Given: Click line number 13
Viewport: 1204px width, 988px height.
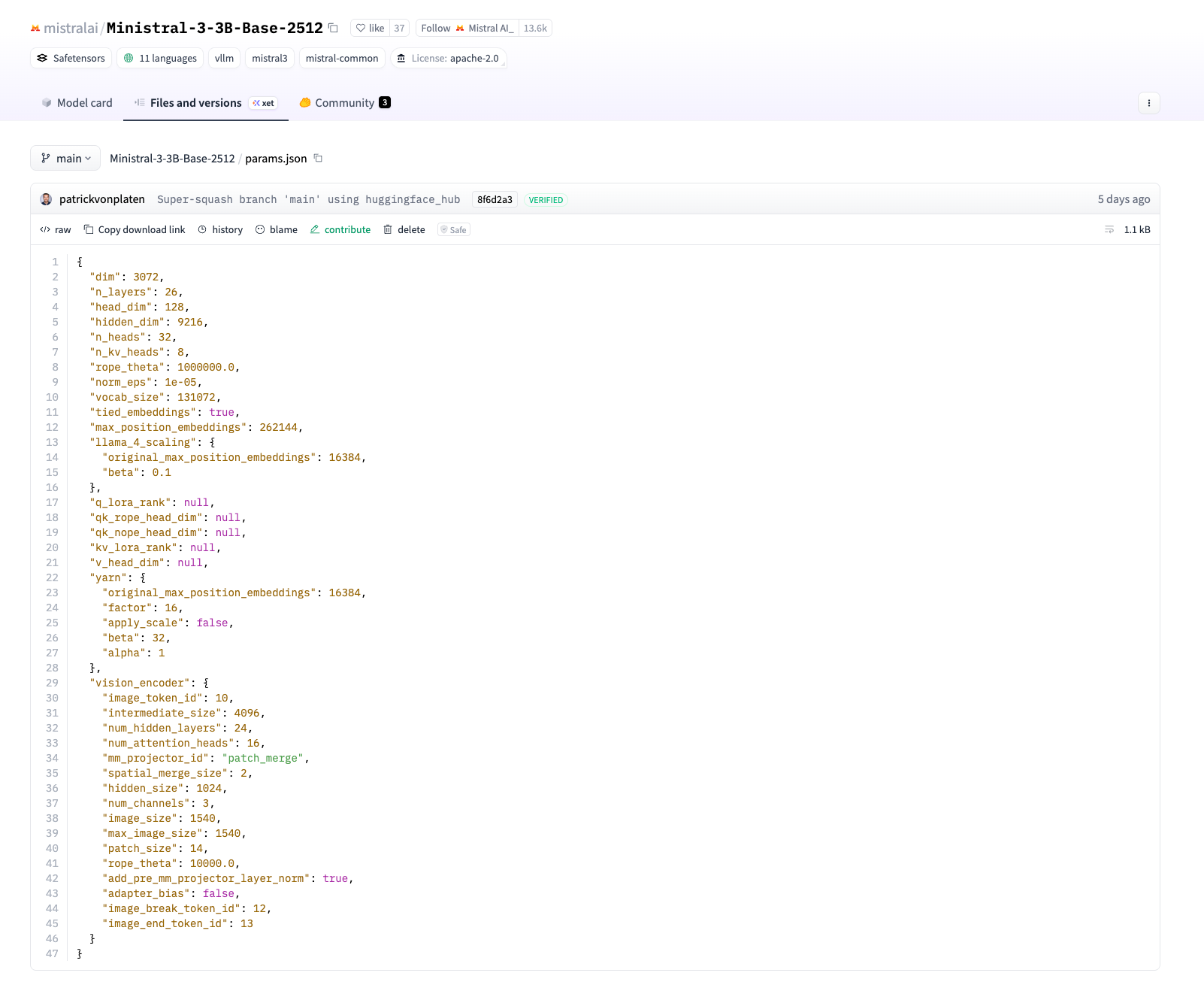Looking at the screenshot, I should point(52,442).
